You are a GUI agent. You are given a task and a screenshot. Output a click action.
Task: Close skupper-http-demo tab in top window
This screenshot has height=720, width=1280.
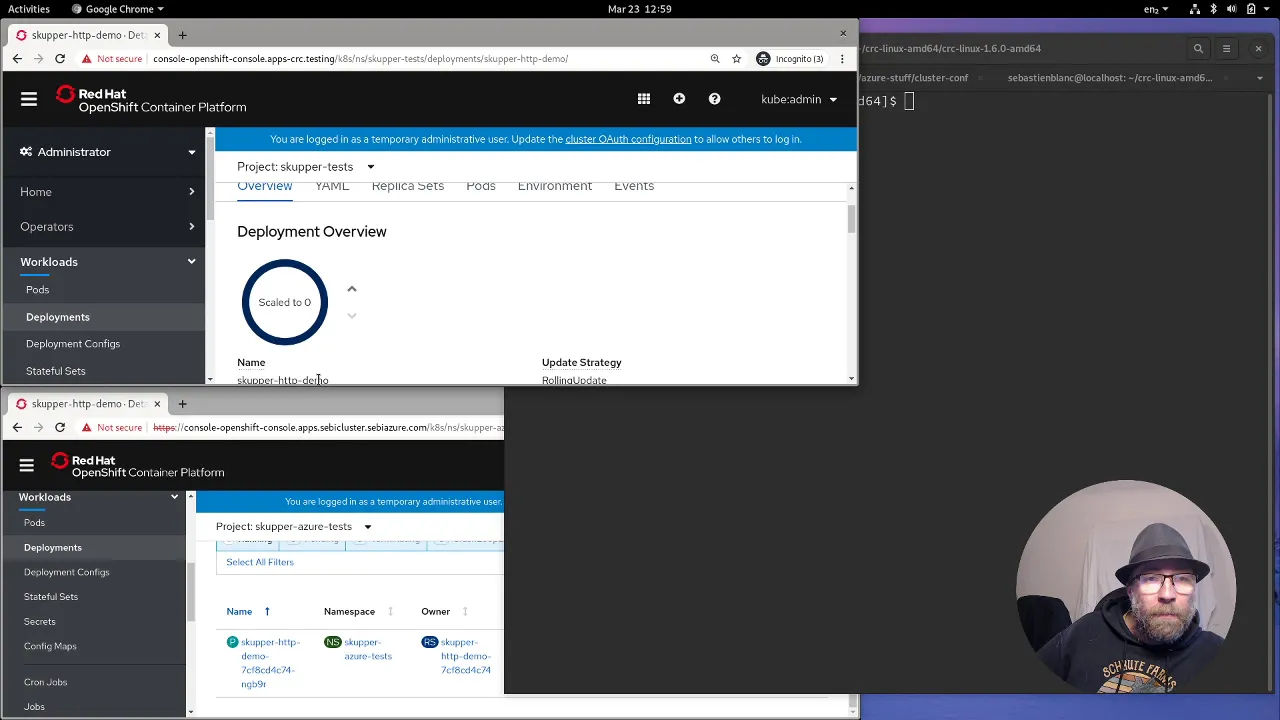pyautogui.click(x=157, y=35)
